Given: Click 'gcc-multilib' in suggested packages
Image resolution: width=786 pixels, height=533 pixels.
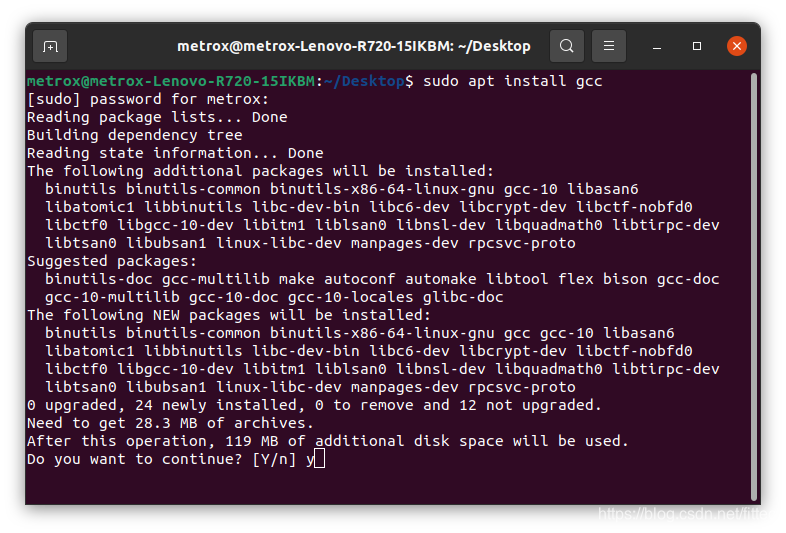Looking at the screenshot, I should (216, 279).
